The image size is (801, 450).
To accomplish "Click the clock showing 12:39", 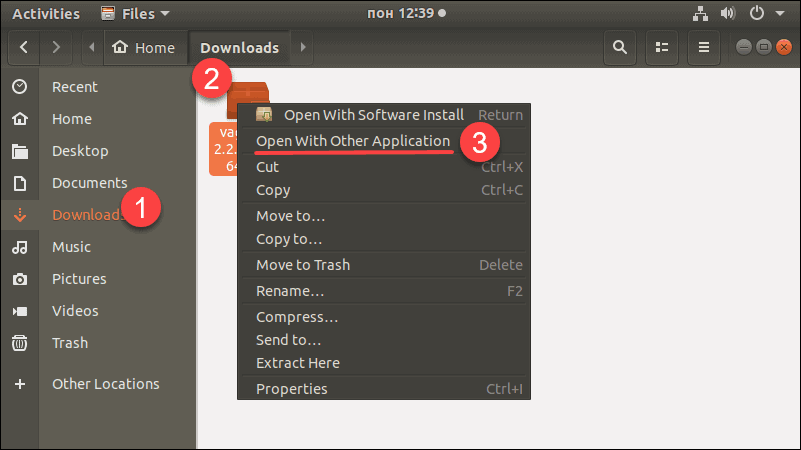I will point(400,13).
